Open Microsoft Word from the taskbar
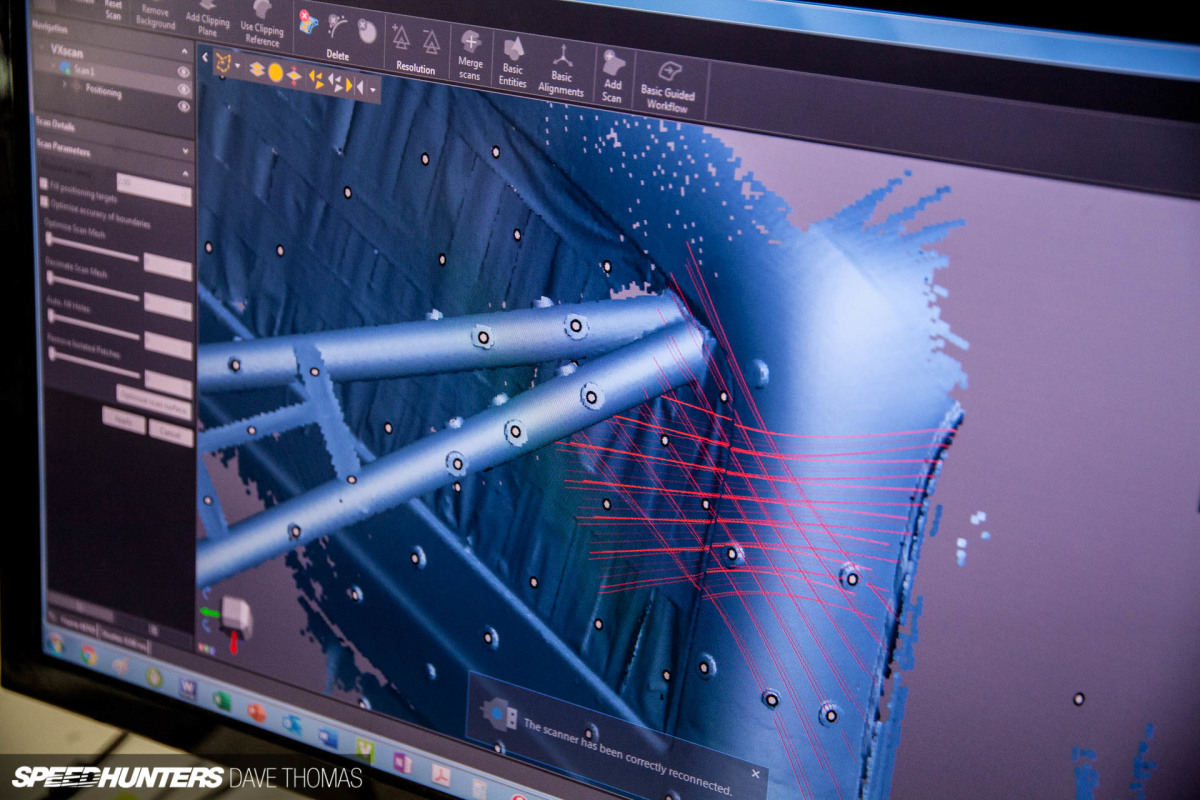 coord(187,688)
